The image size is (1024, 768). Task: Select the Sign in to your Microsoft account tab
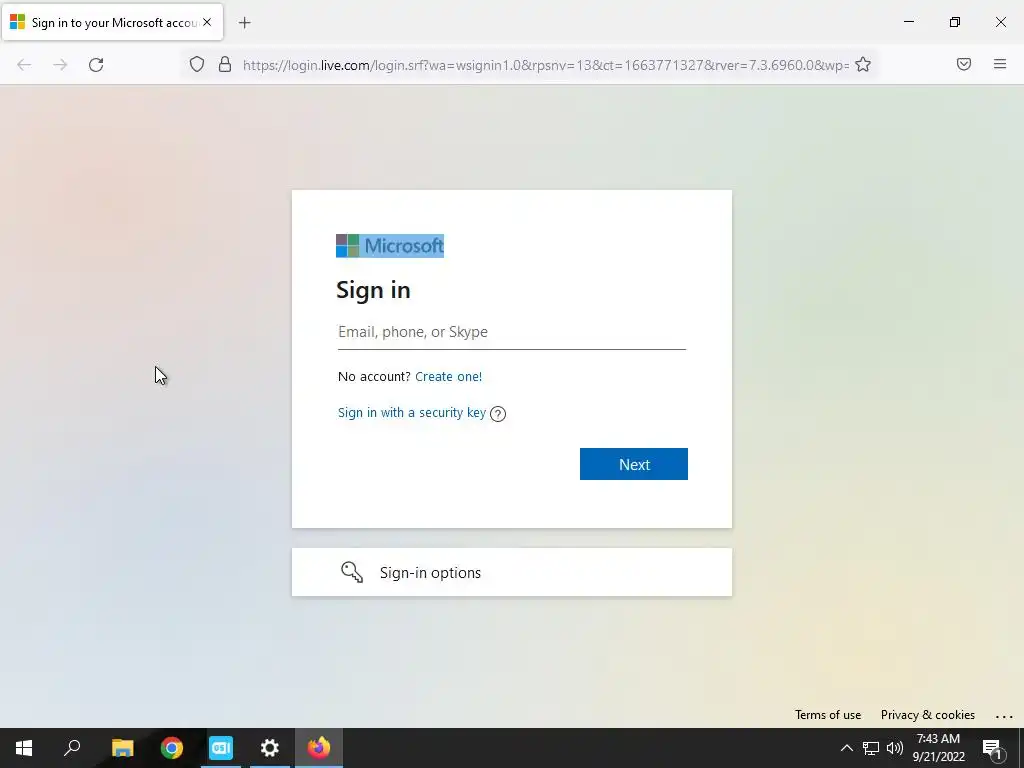pyautogui.click(x=112, y=22)
